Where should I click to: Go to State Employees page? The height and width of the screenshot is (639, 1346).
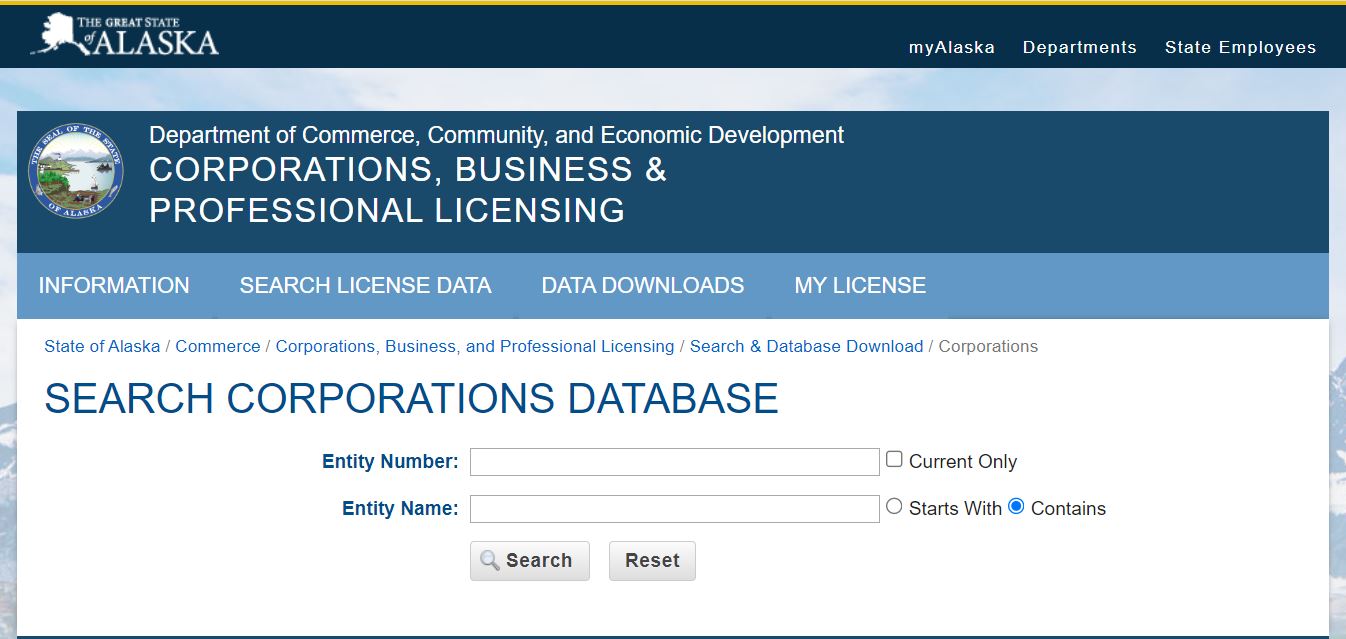pyautogui.click(x=1240, y=47)
